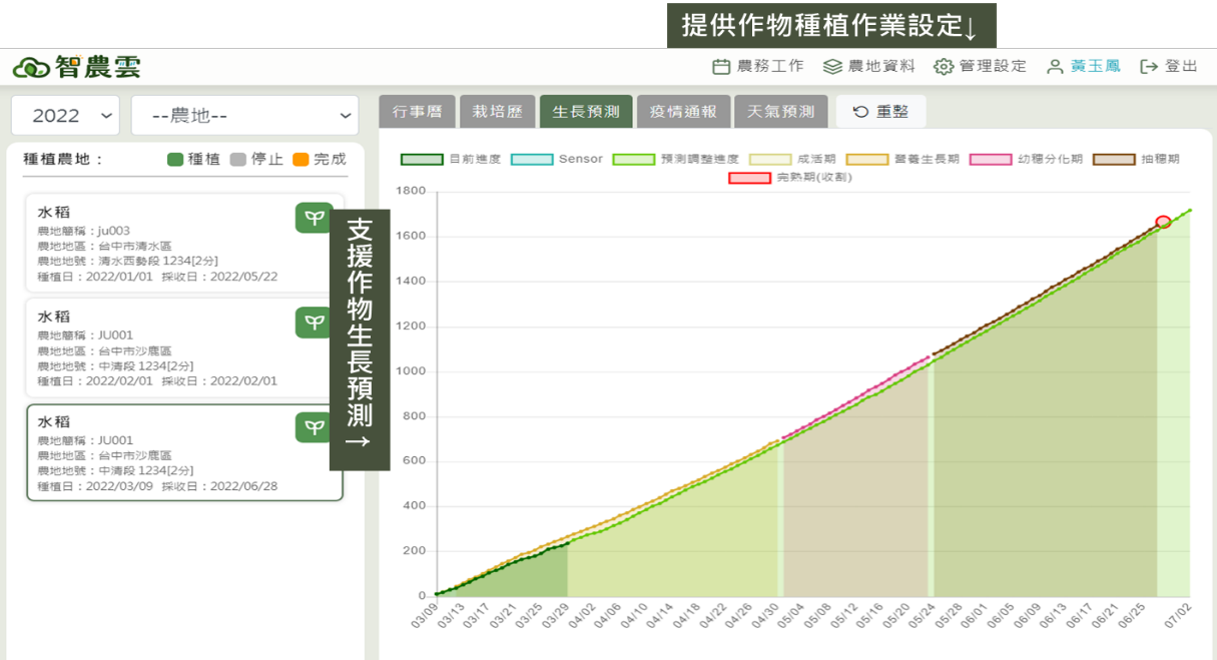This screenshot has width=1217, height=660.
Task: Click plant icon on the 2022/03/09 card
Action: point(314,427)
